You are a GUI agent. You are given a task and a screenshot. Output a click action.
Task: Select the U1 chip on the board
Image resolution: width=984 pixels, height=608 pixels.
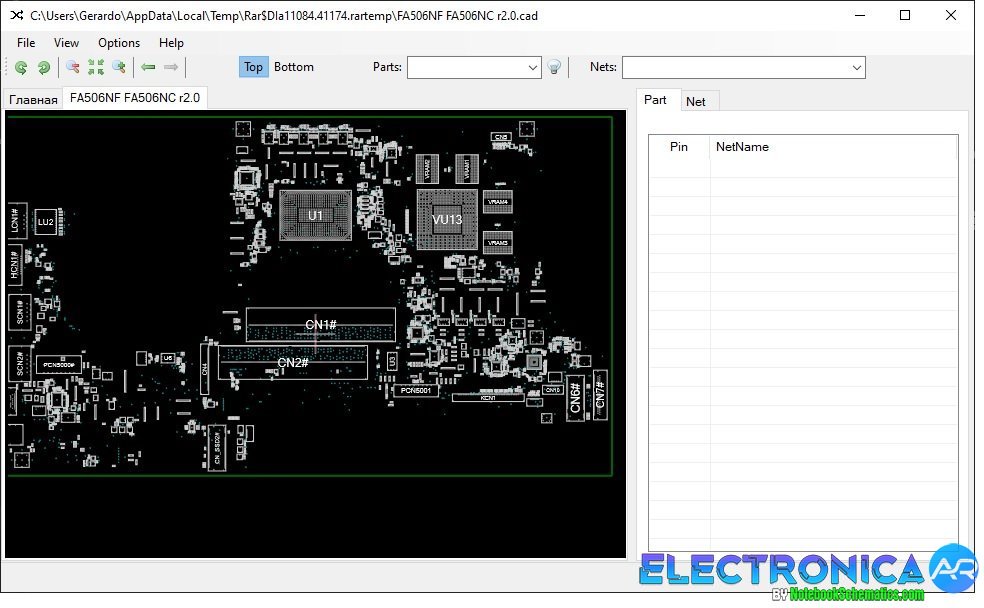pos(315,216)
